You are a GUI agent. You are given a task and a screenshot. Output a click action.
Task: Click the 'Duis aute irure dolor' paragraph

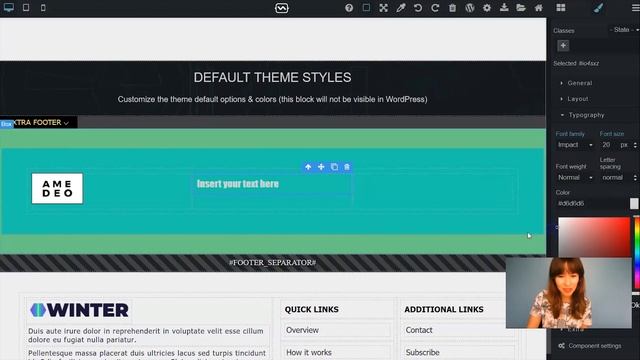coord(146,335)
